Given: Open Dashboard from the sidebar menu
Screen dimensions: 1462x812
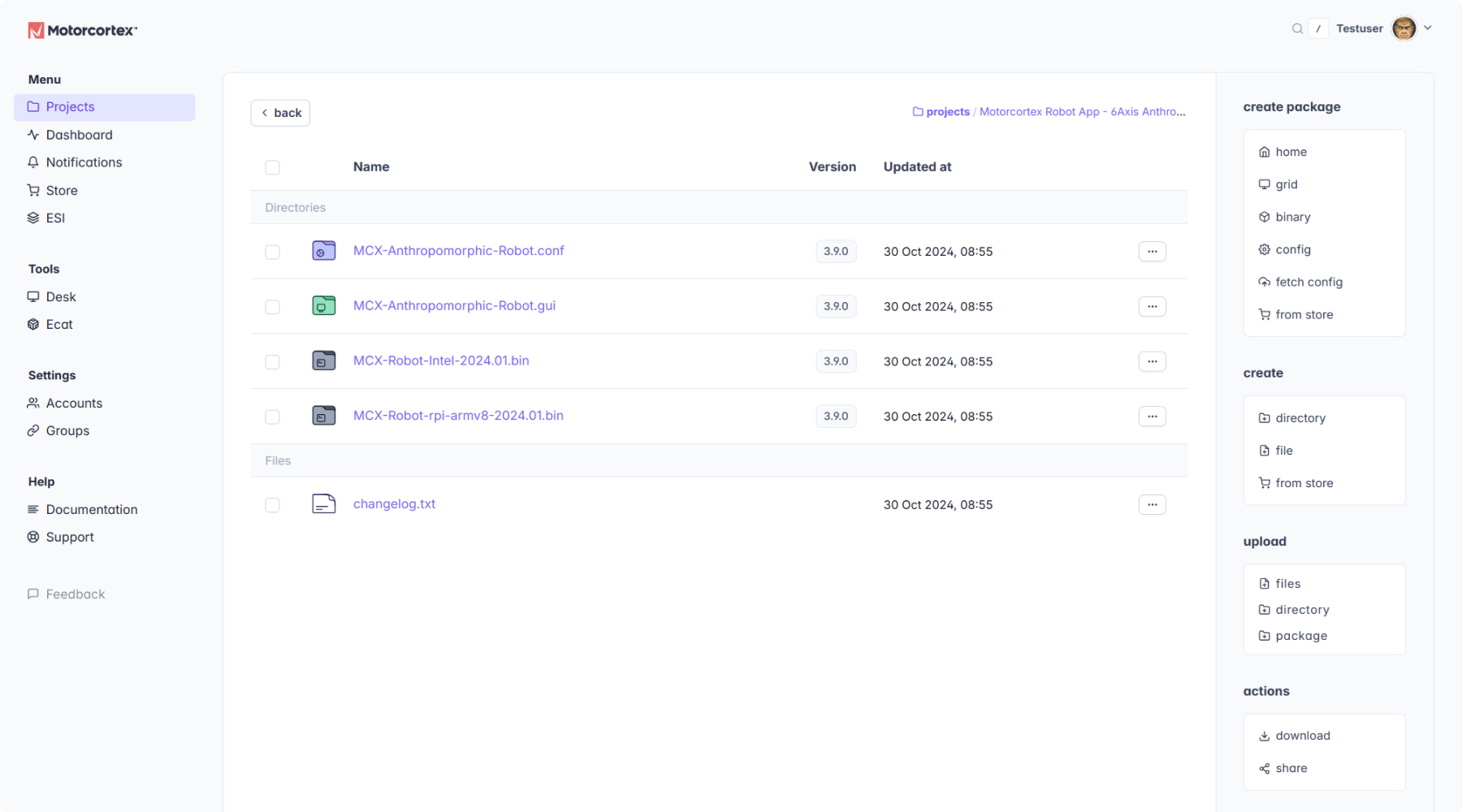Looking at the screenshot, I should [79, 135].
